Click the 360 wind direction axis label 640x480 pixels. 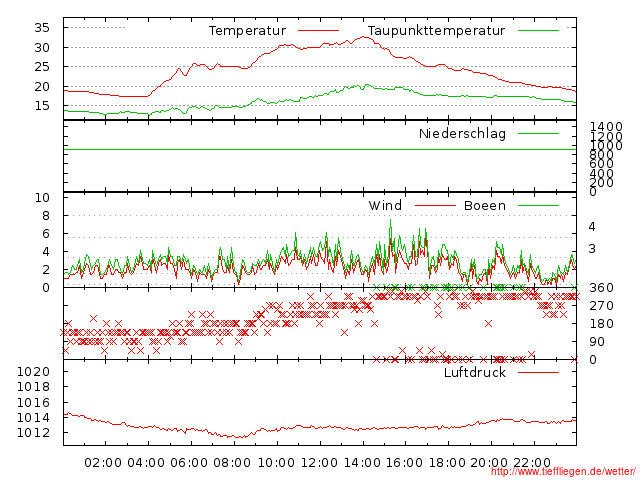pos(601,288)
